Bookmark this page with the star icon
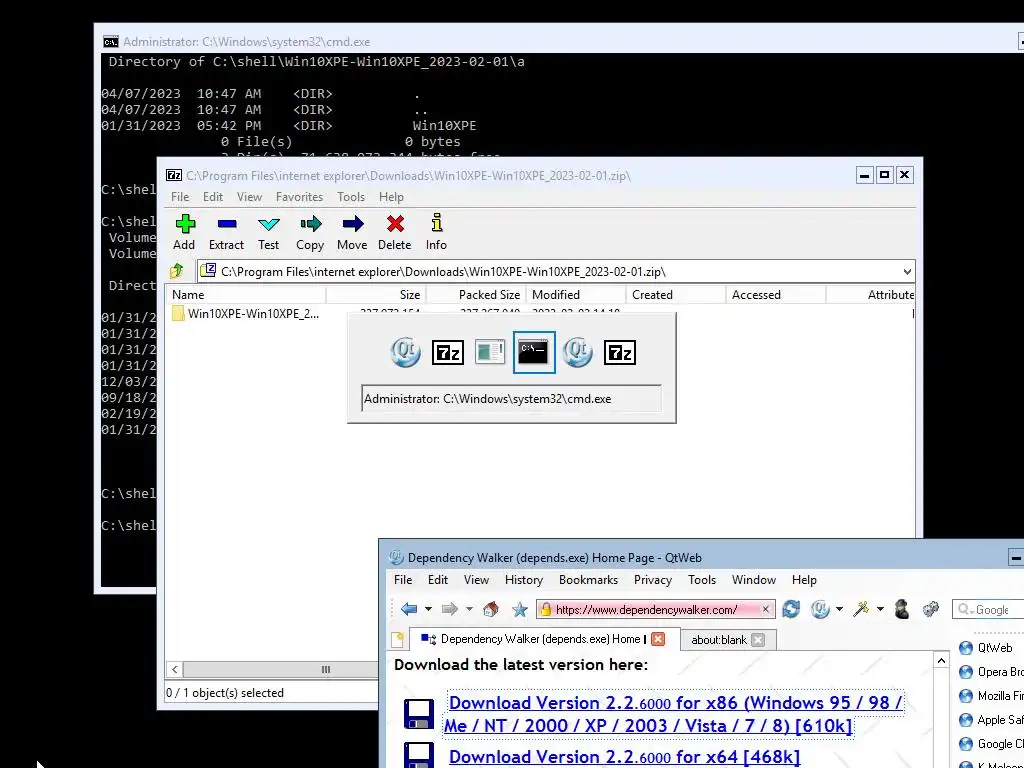The height and width of the screenshot is (768, 1024). 520,609
